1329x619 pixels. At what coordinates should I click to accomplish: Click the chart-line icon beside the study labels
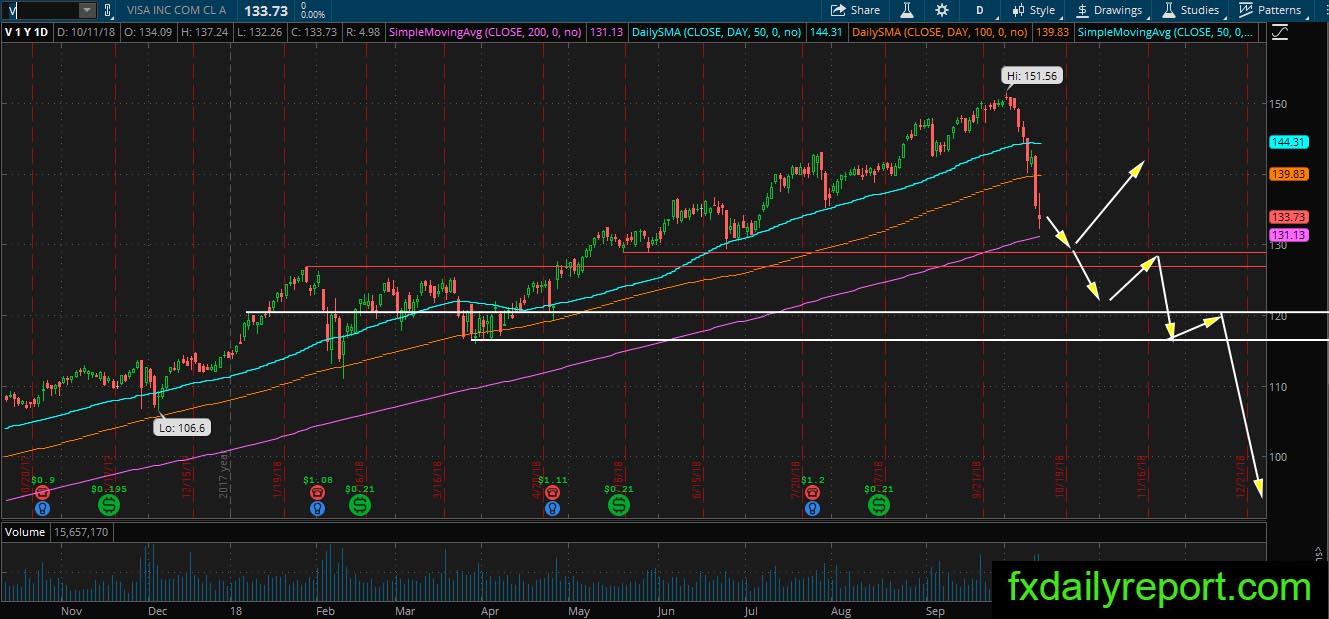[x=1279, y=32]
